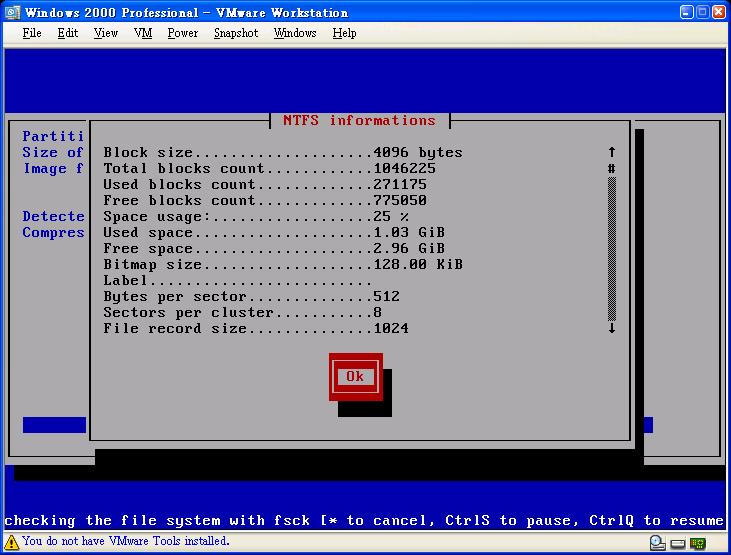Click the 'Used blocks count' row
This screenshot has height=555, width=731.
click(x=265, y=184)
